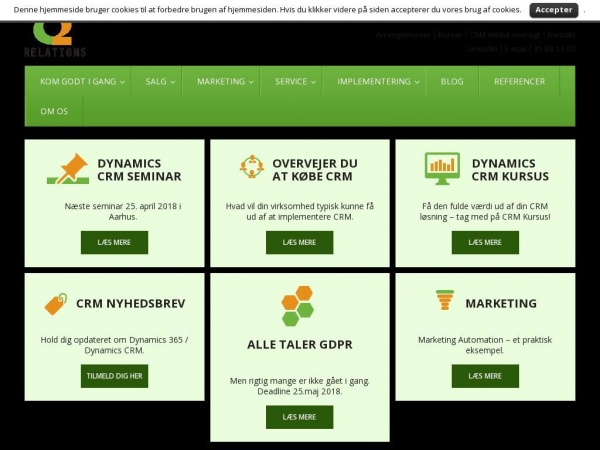This screenshot has width=600, height=450.
Task: Expand the Kom godt i gang chevron
Action: coord(122,82)
